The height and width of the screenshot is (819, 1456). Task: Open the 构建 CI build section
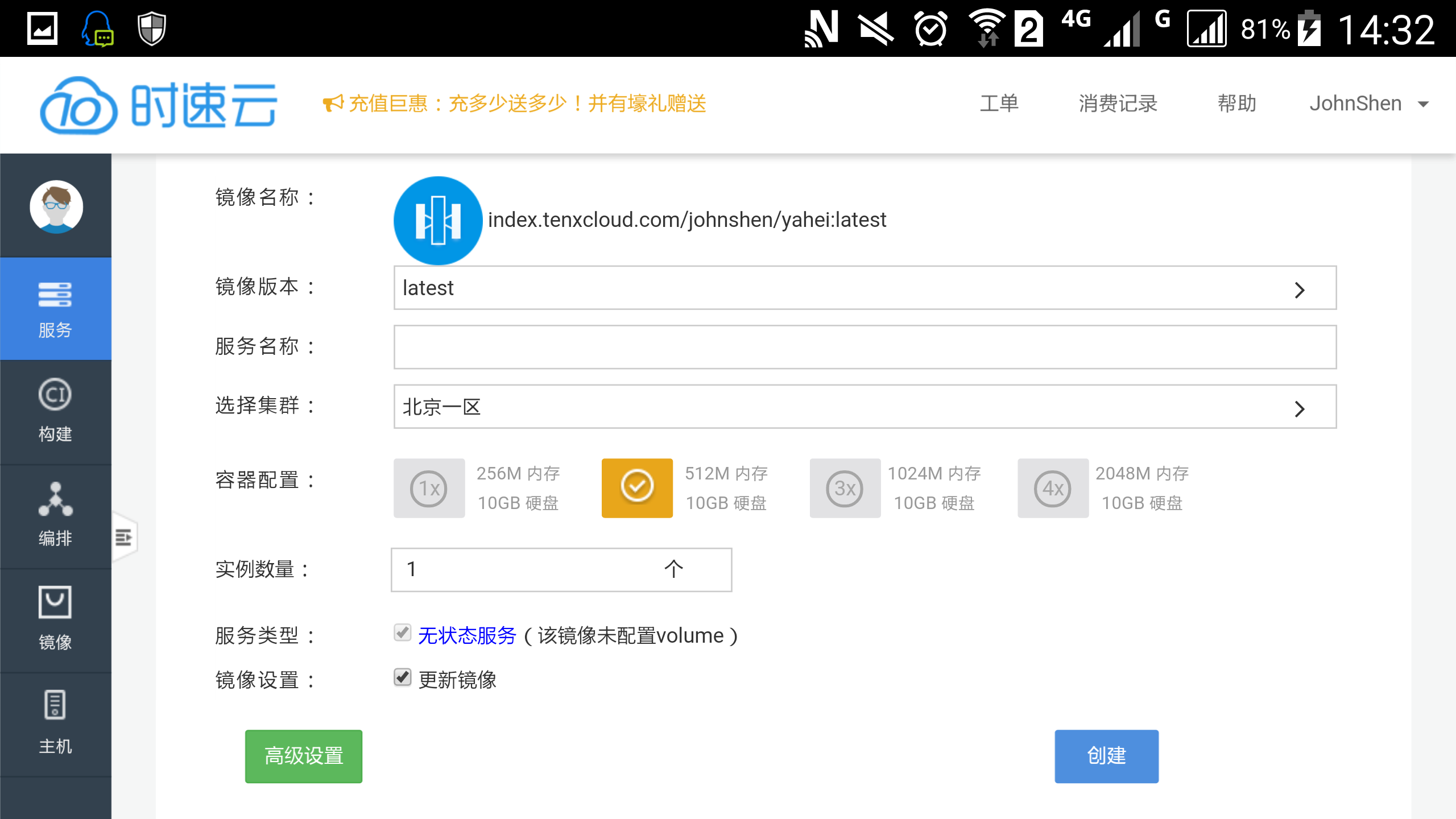55,411
